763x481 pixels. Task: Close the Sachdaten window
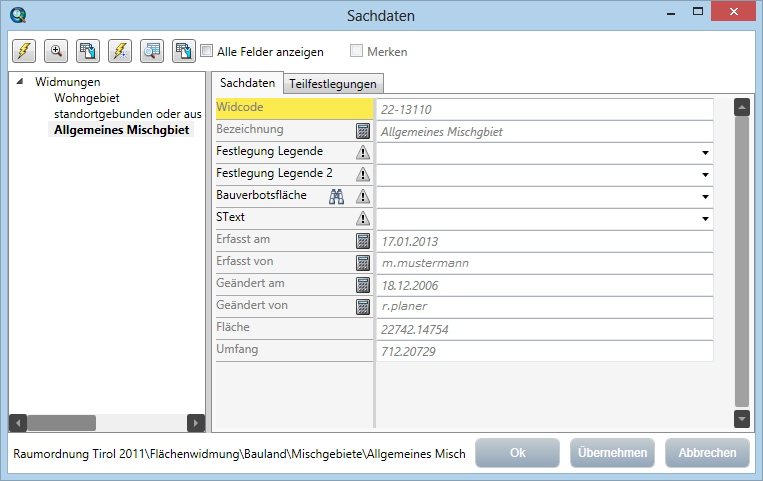point(734,11)
